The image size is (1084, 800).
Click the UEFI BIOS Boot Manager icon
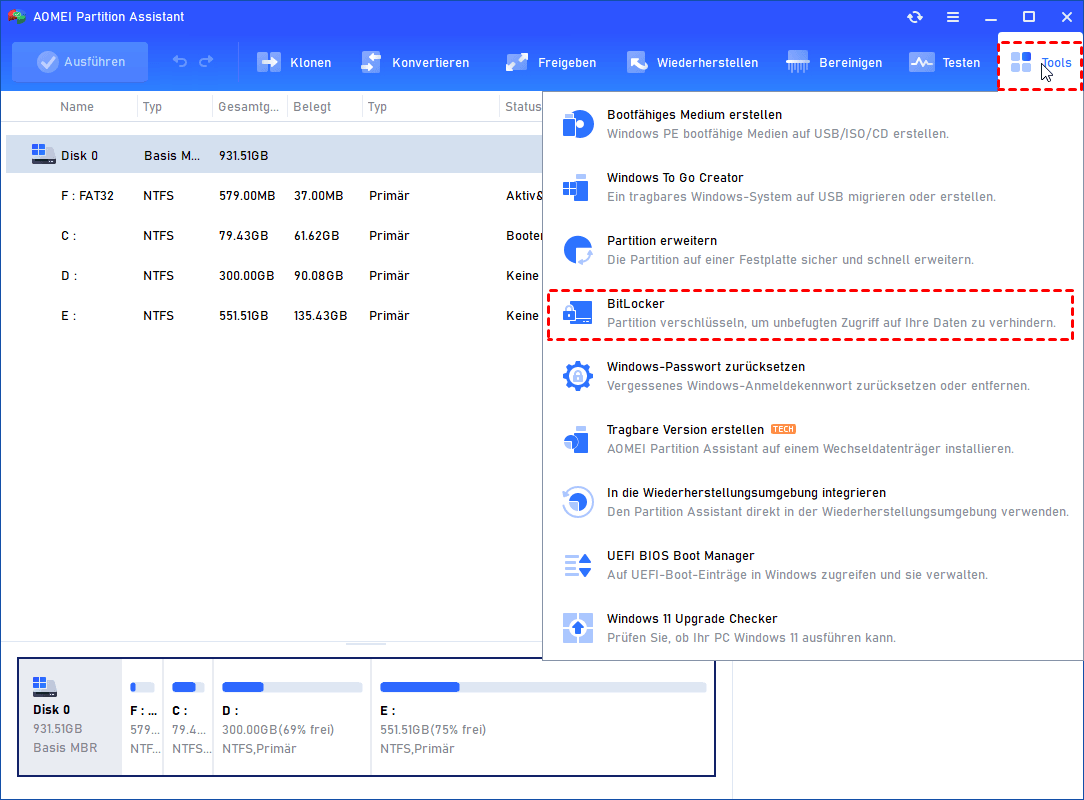(x=578, y=566)
